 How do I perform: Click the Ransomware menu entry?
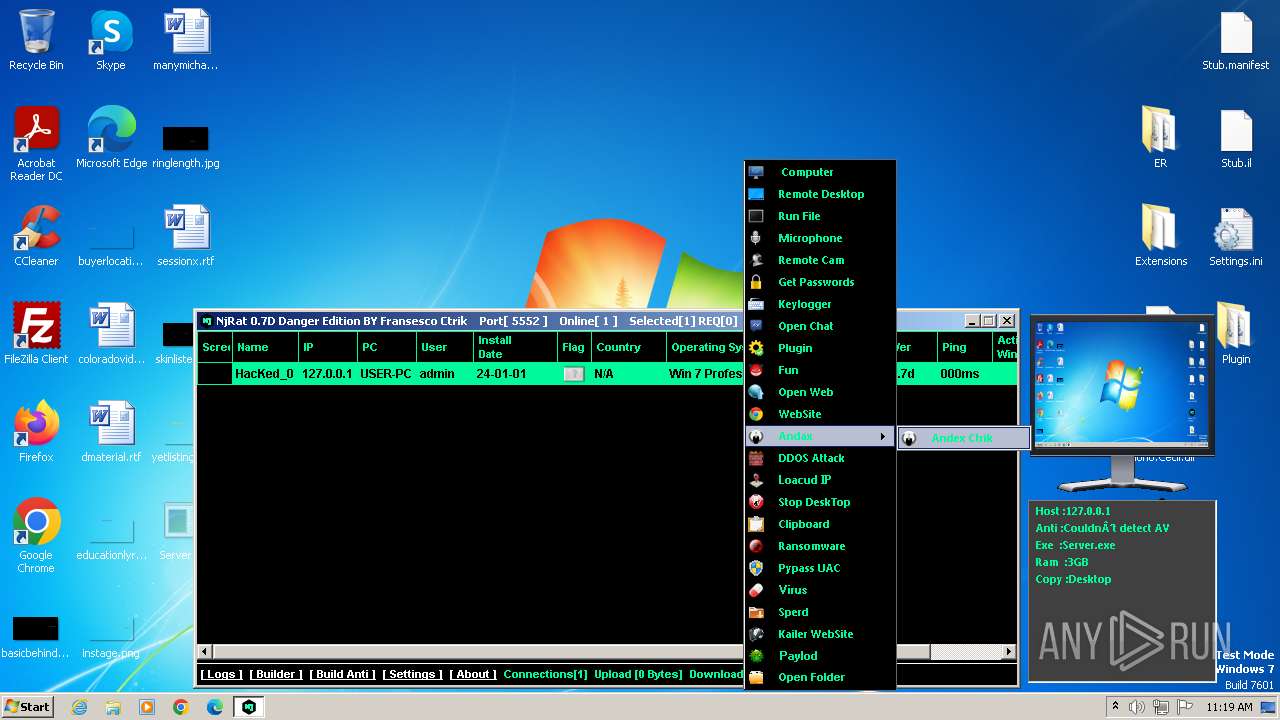coord(820,546)
